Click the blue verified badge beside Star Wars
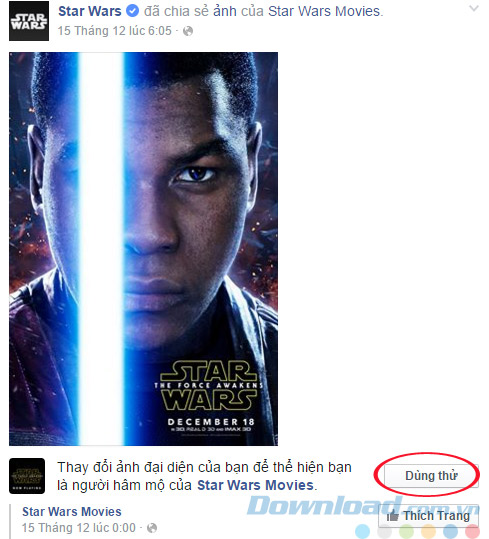Viewport: 489px width, 539px height. coord(133,11)
